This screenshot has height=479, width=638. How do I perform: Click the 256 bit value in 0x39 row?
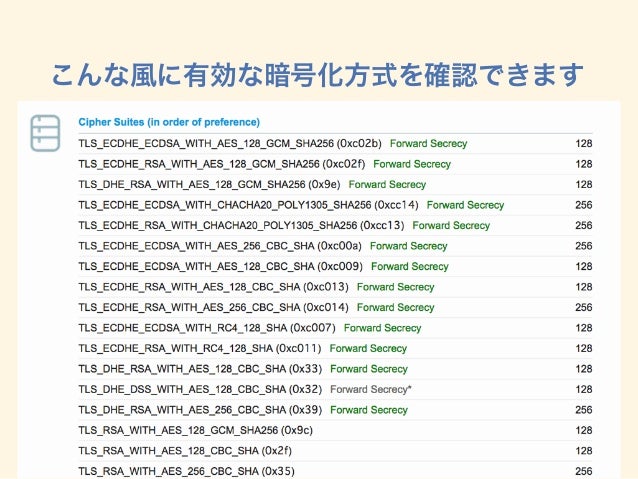(584, 410)
